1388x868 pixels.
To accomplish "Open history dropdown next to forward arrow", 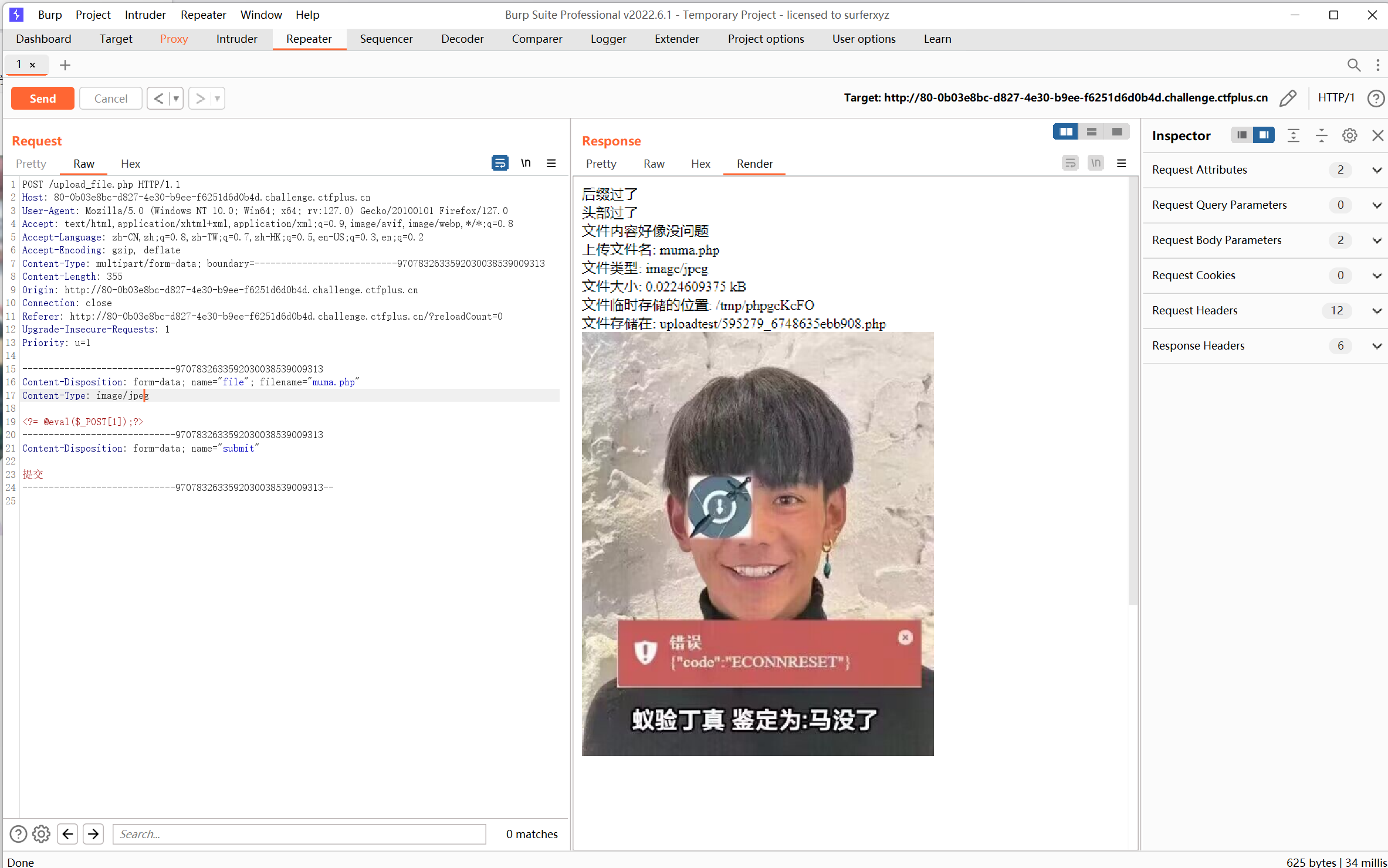I will point(218,98).
